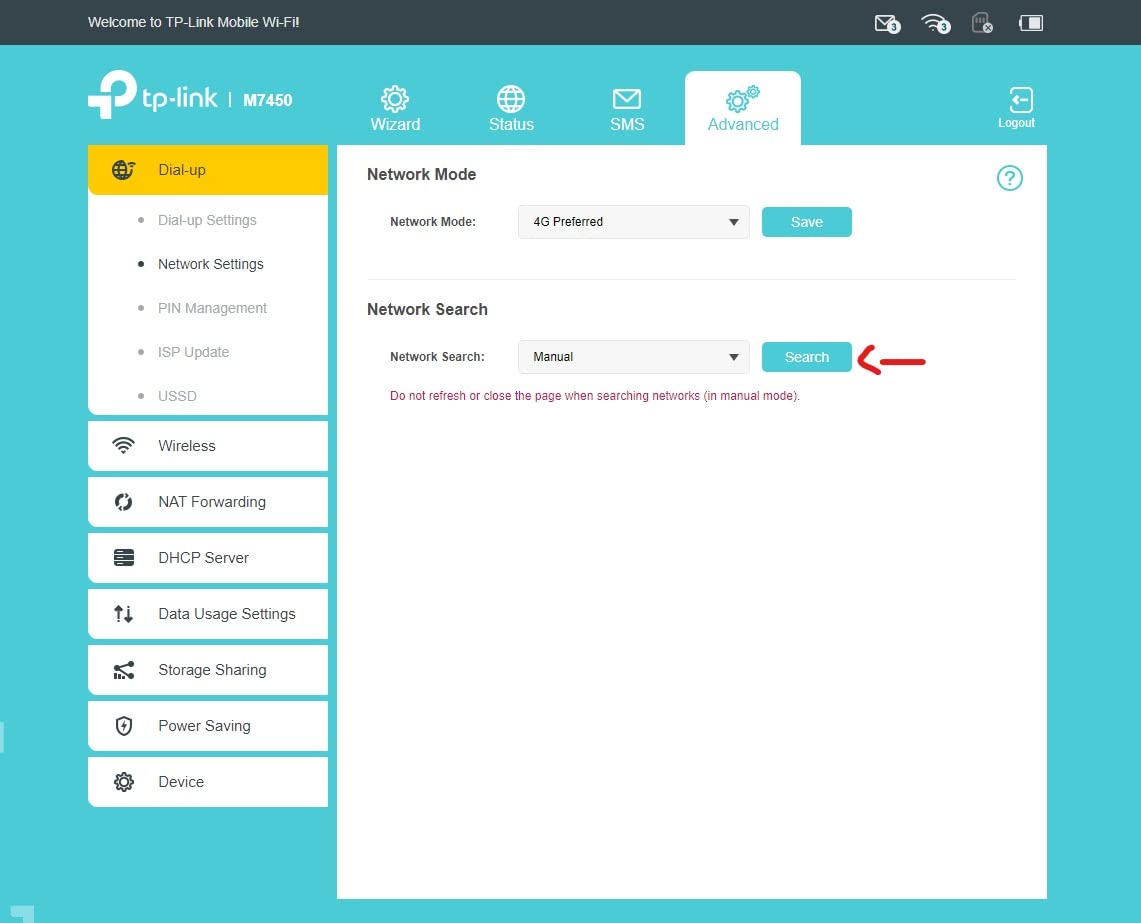Click the Save button
Screen dimensions: 1141x923
pos(806,222)
